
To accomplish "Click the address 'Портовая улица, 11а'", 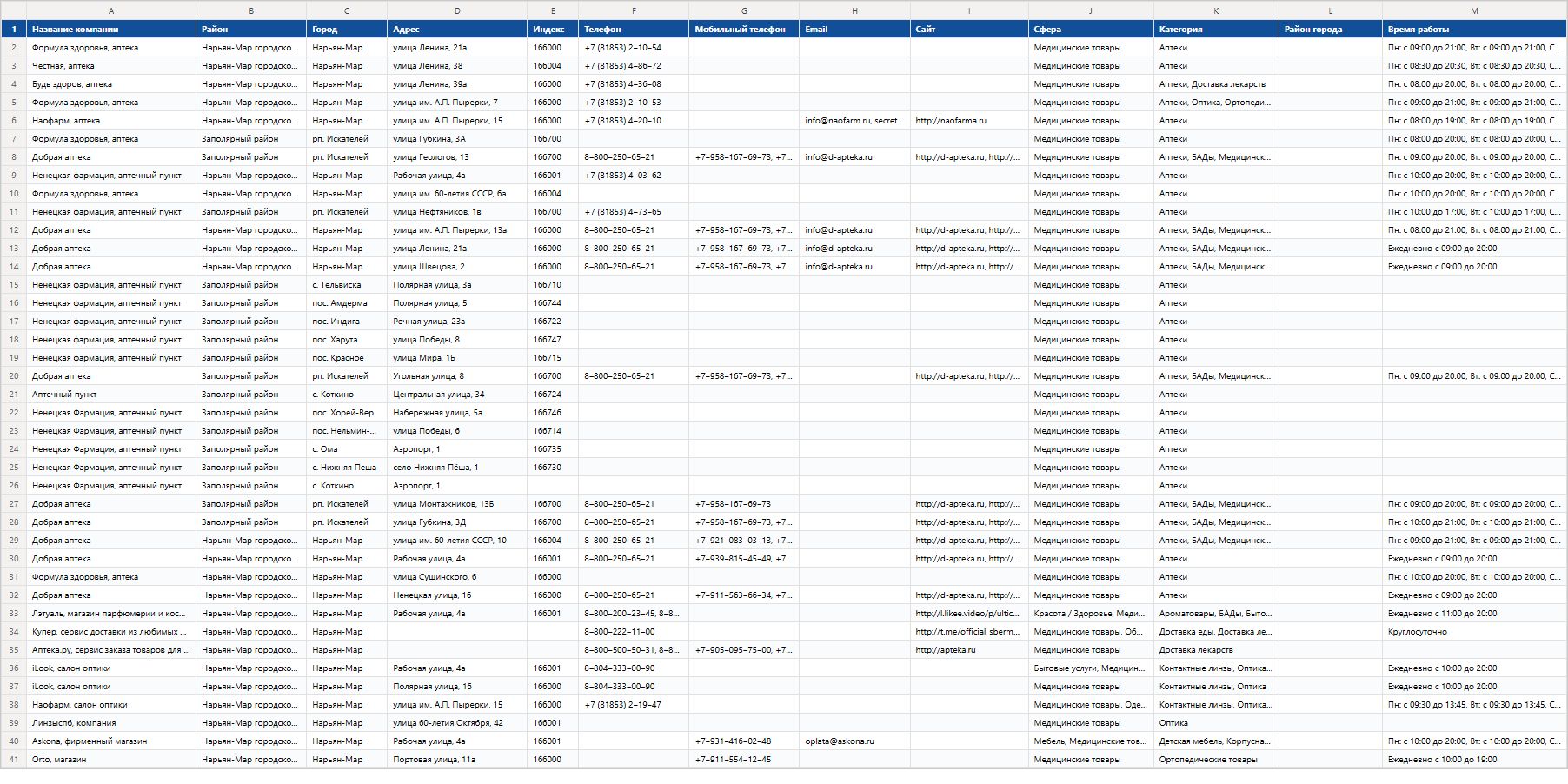I will 457,760.
